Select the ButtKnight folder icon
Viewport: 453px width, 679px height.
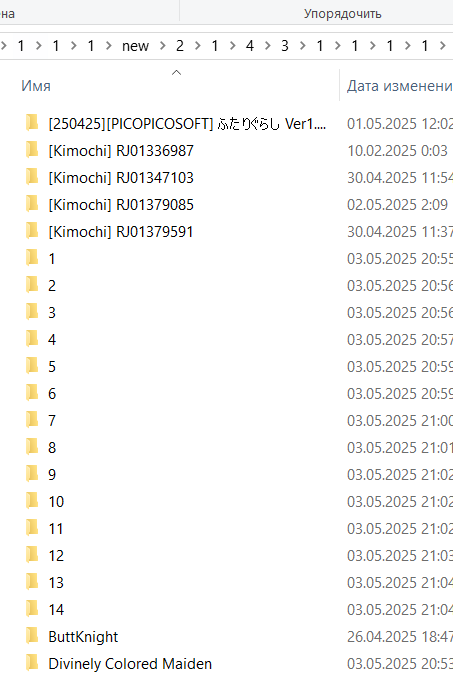32,636
